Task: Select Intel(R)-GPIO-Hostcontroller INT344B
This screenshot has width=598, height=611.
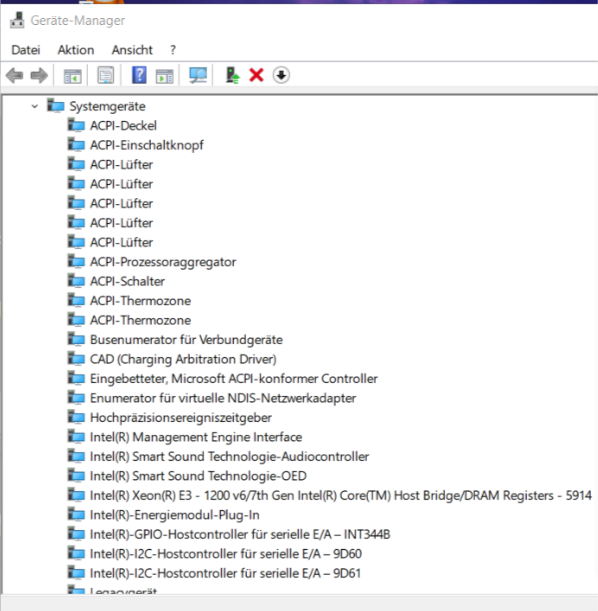Action: (240, 535)
